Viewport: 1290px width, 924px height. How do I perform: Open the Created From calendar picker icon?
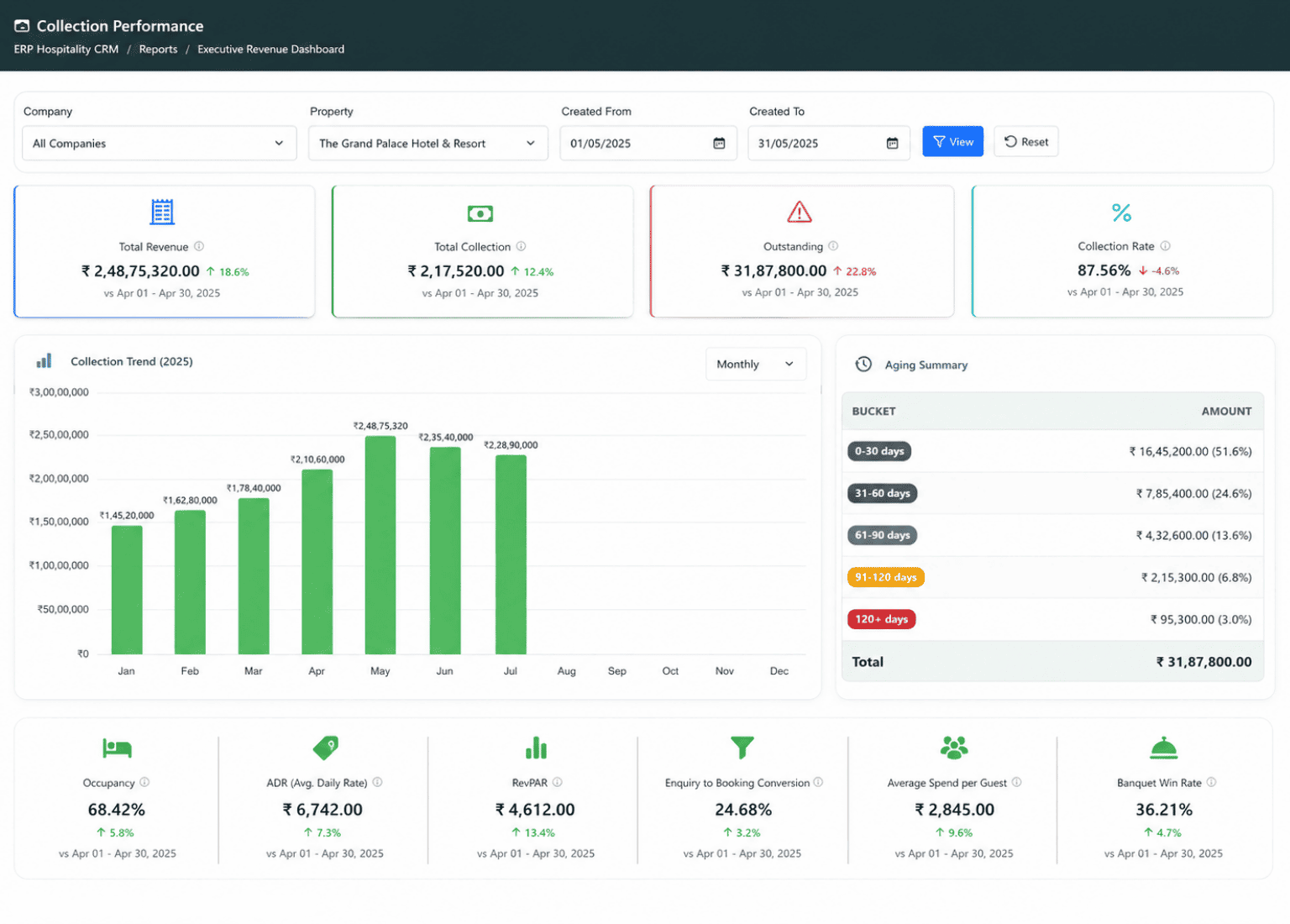[x=719, y=143]
